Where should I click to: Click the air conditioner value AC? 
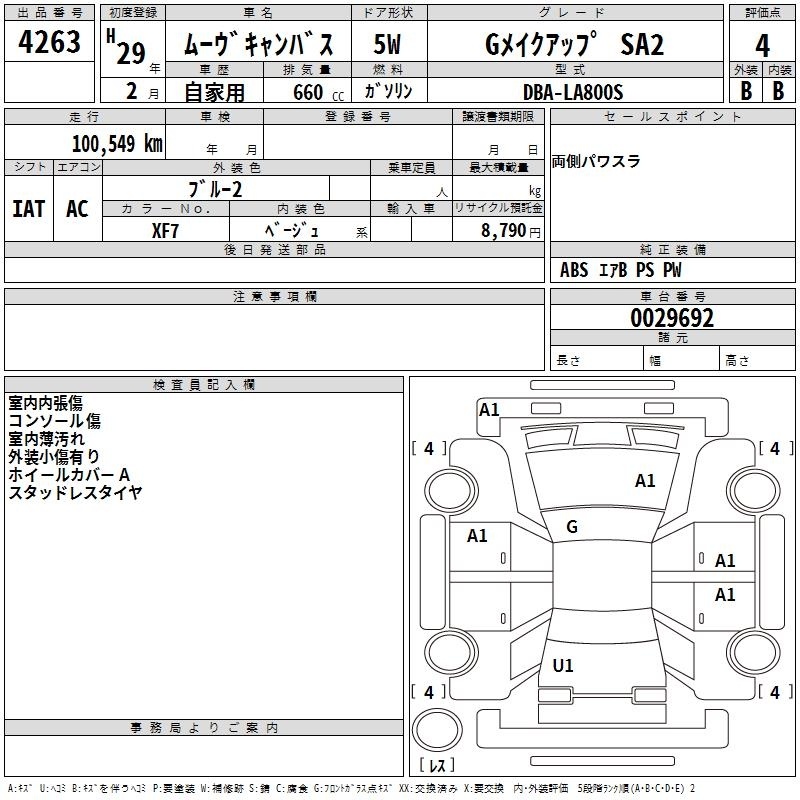[x=77, y=209]
